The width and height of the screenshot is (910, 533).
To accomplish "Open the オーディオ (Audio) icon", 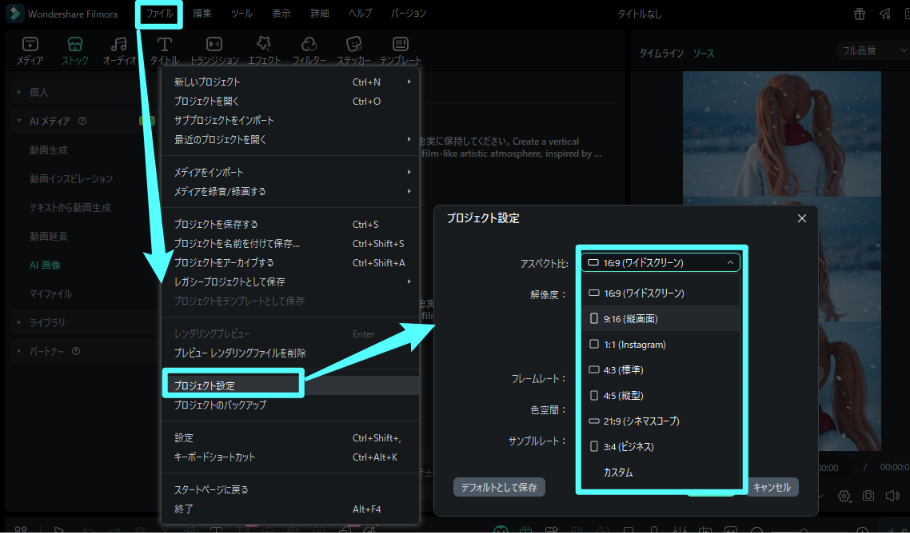I will pos(119,46).
